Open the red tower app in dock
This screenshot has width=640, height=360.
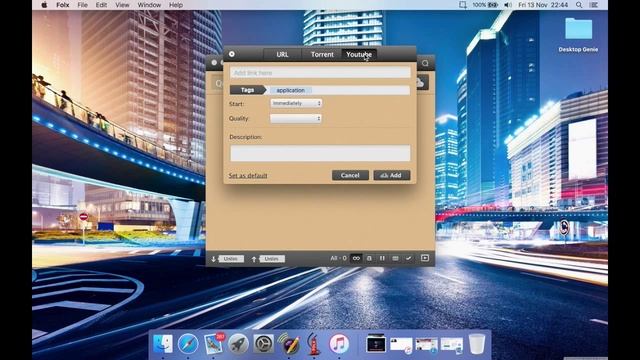point(313,344)
